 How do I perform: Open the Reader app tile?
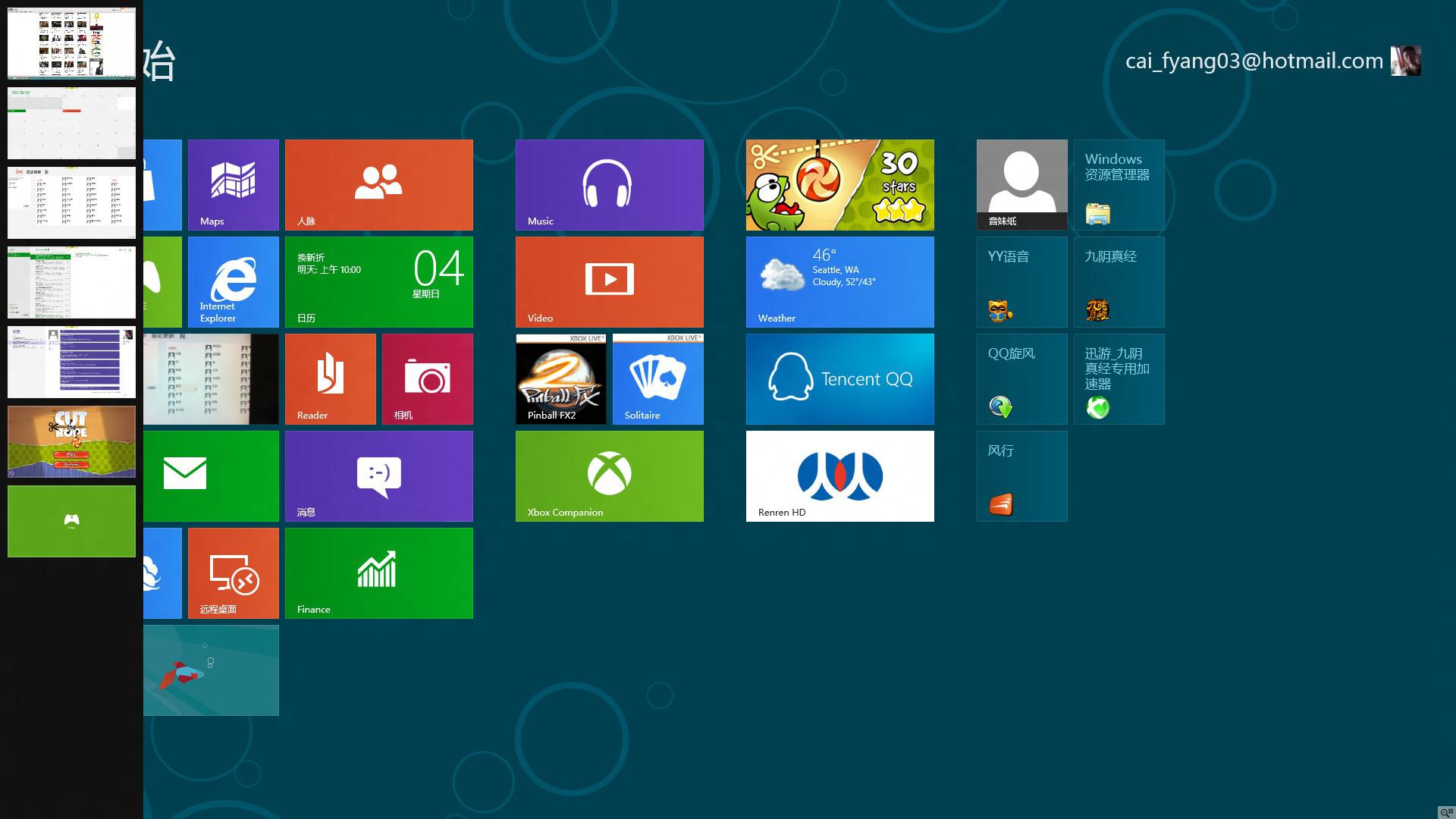point(330,378)
